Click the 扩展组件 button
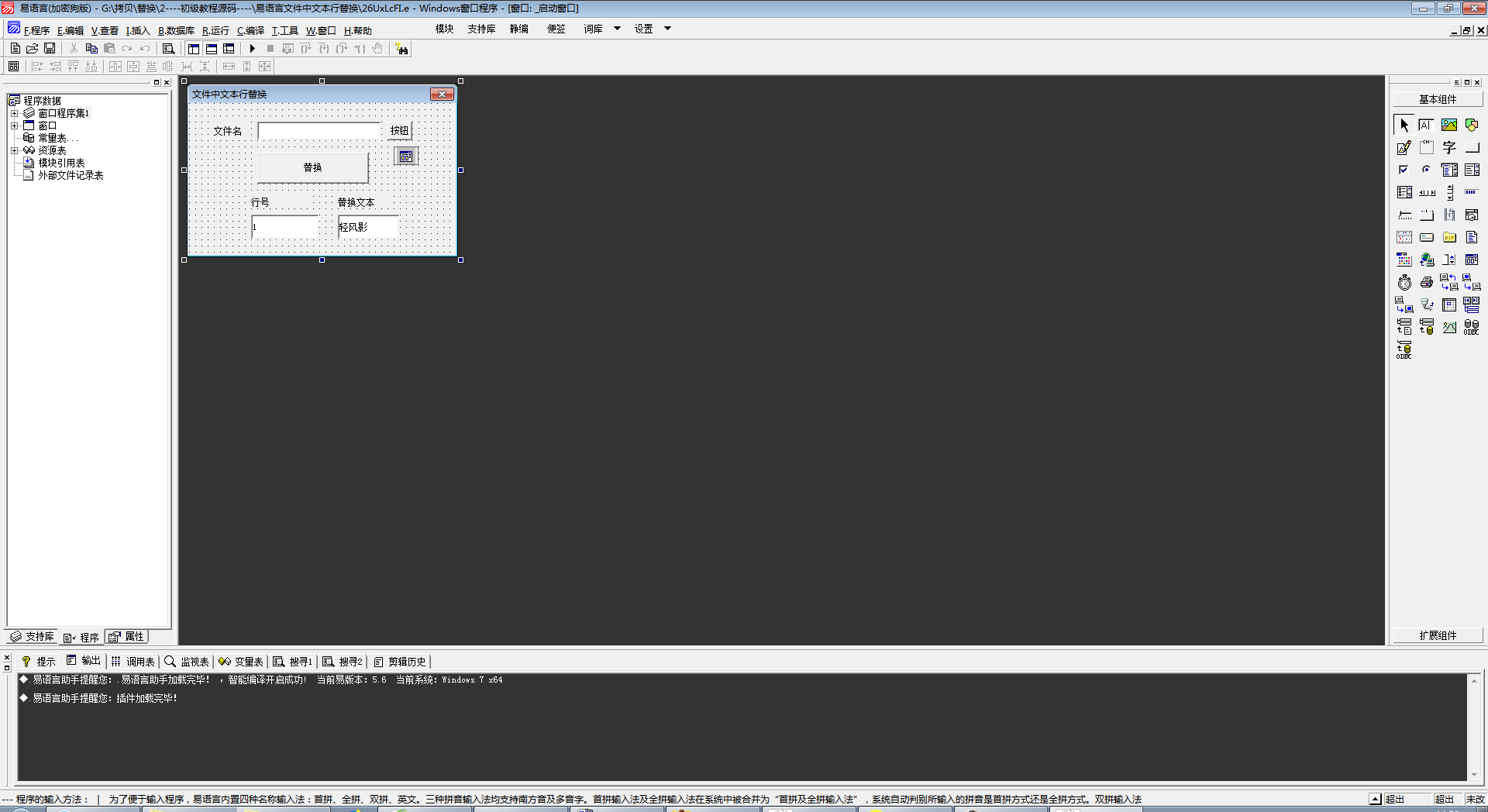1488x812 pixels. 1438,635
